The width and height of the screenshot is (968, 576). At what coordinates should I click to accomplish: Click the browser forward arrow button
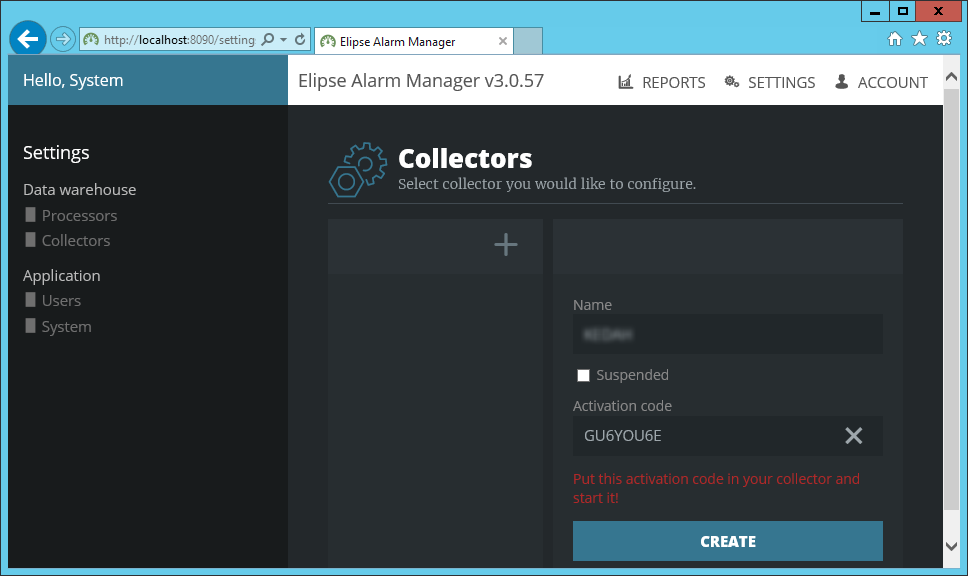point(62,39)
